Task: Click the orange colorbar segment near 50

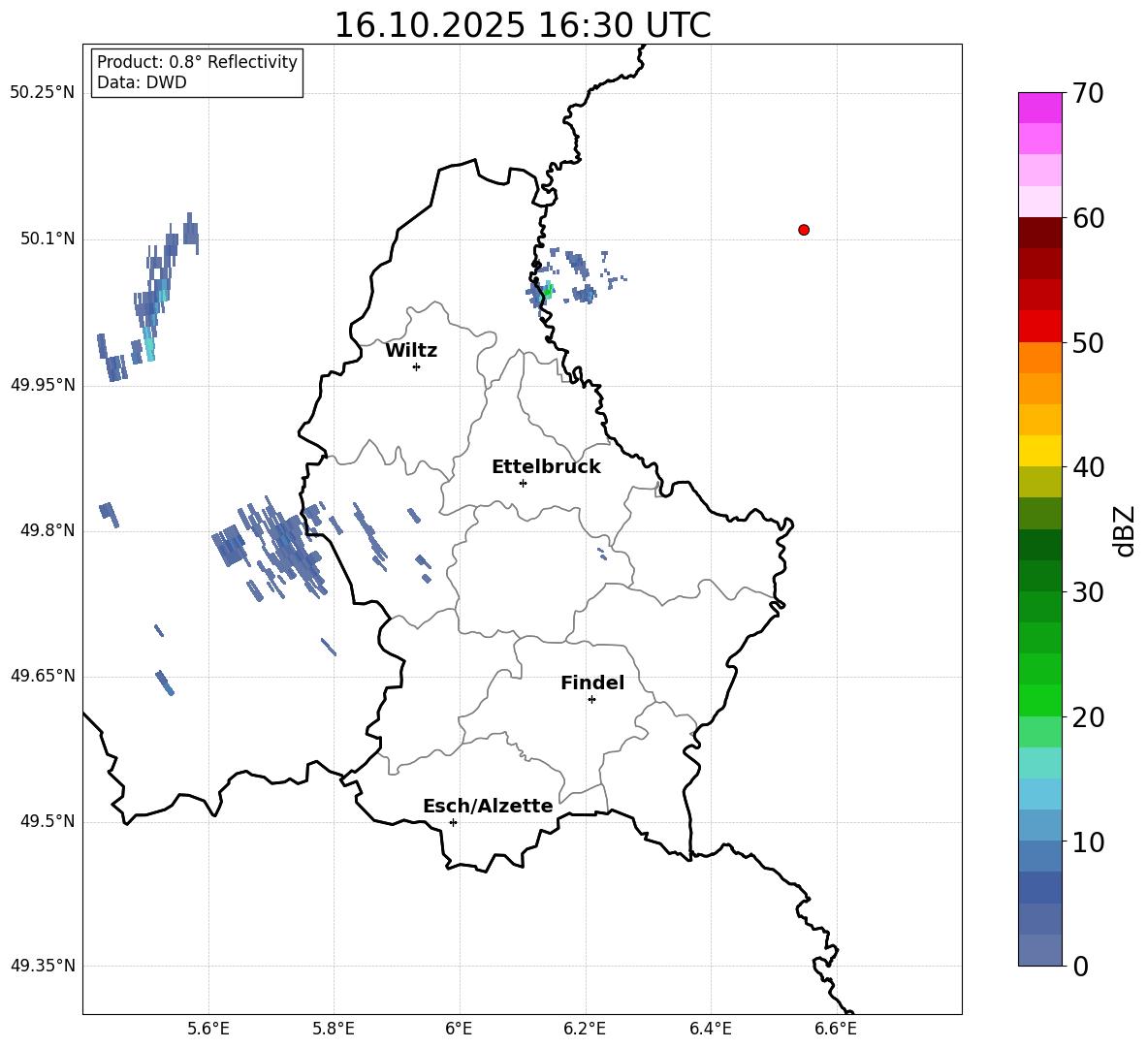Action: coord(1040,357)
